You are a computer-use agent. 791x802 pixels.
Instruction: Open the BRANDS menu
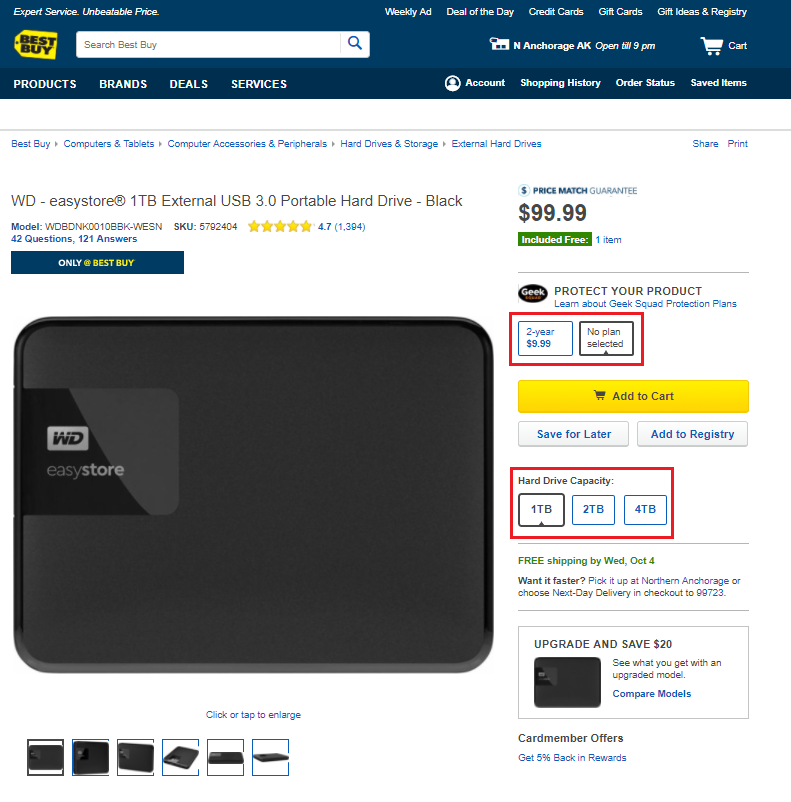click(x=123, y=84)
